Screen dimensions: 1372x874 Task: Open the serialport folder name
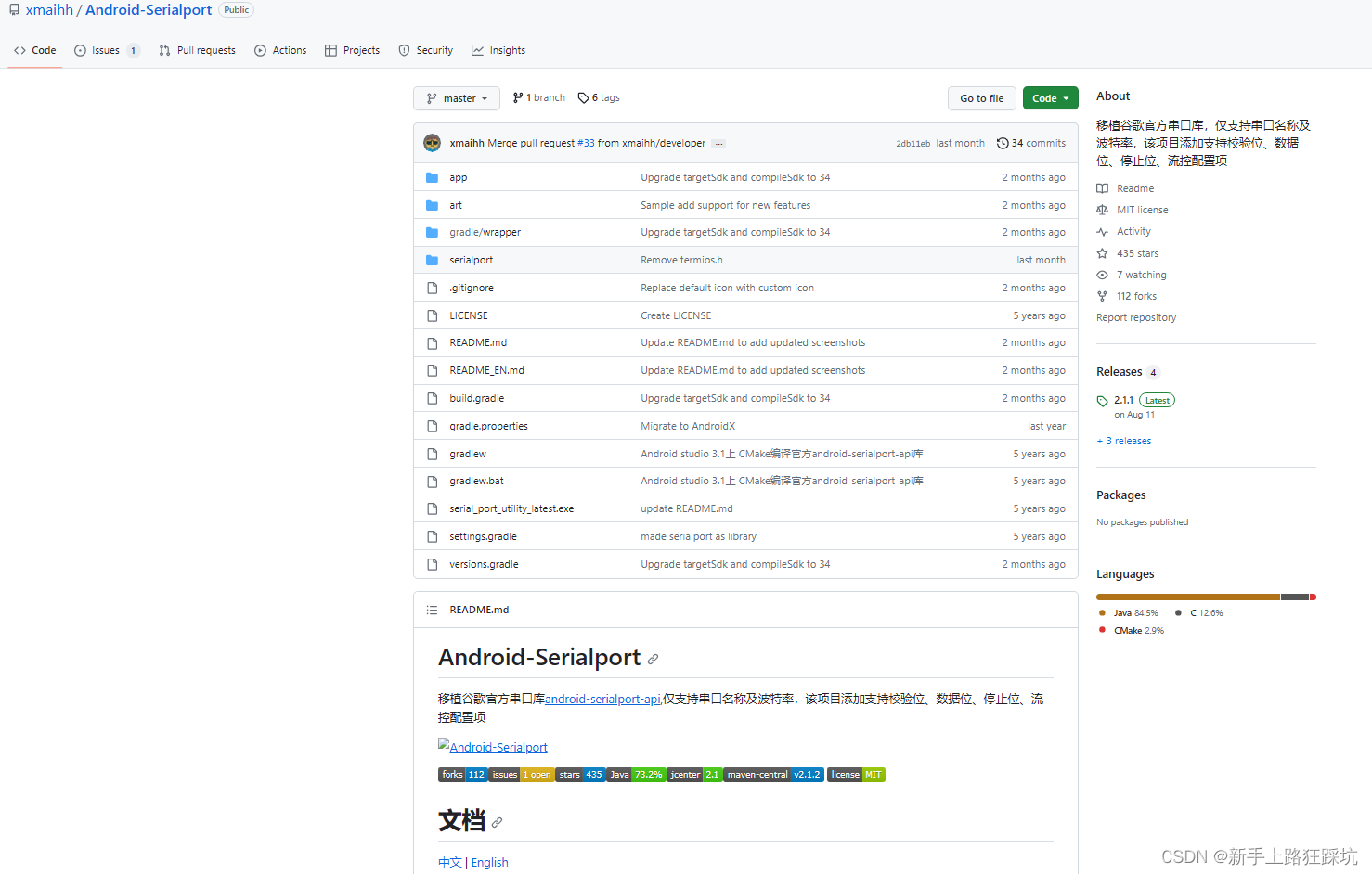coord(472,260)
